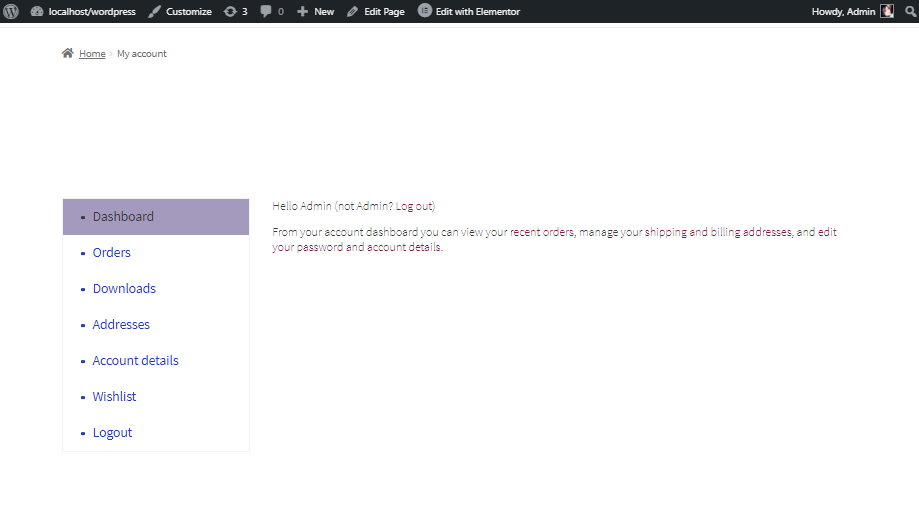Image resolution: width=919 pixels, height=508 pixels.
Task: Select Edit Page in admin bar
Action: 384,11
